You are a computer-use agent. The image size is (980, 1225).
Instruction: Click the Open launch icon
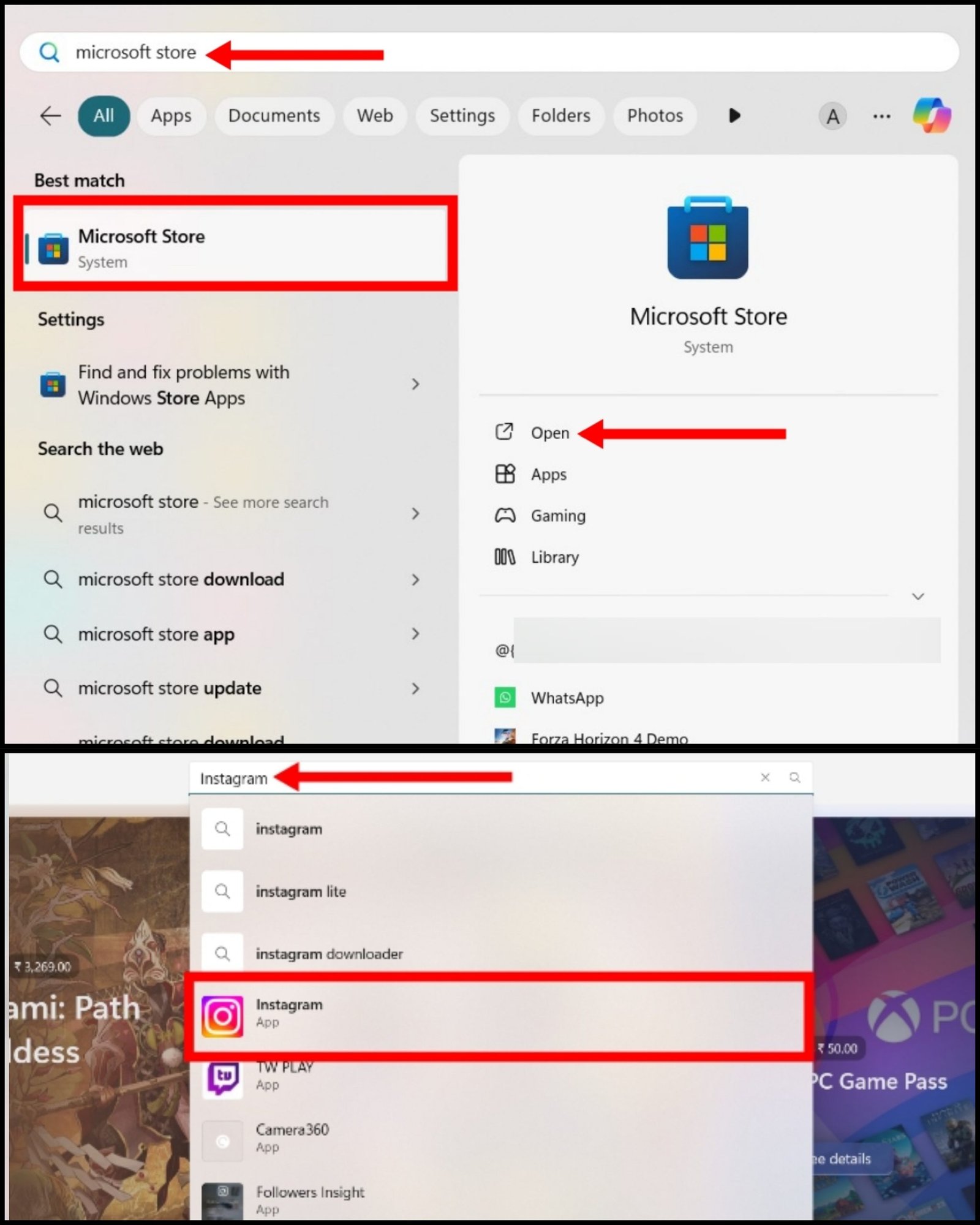click(504, 432)
